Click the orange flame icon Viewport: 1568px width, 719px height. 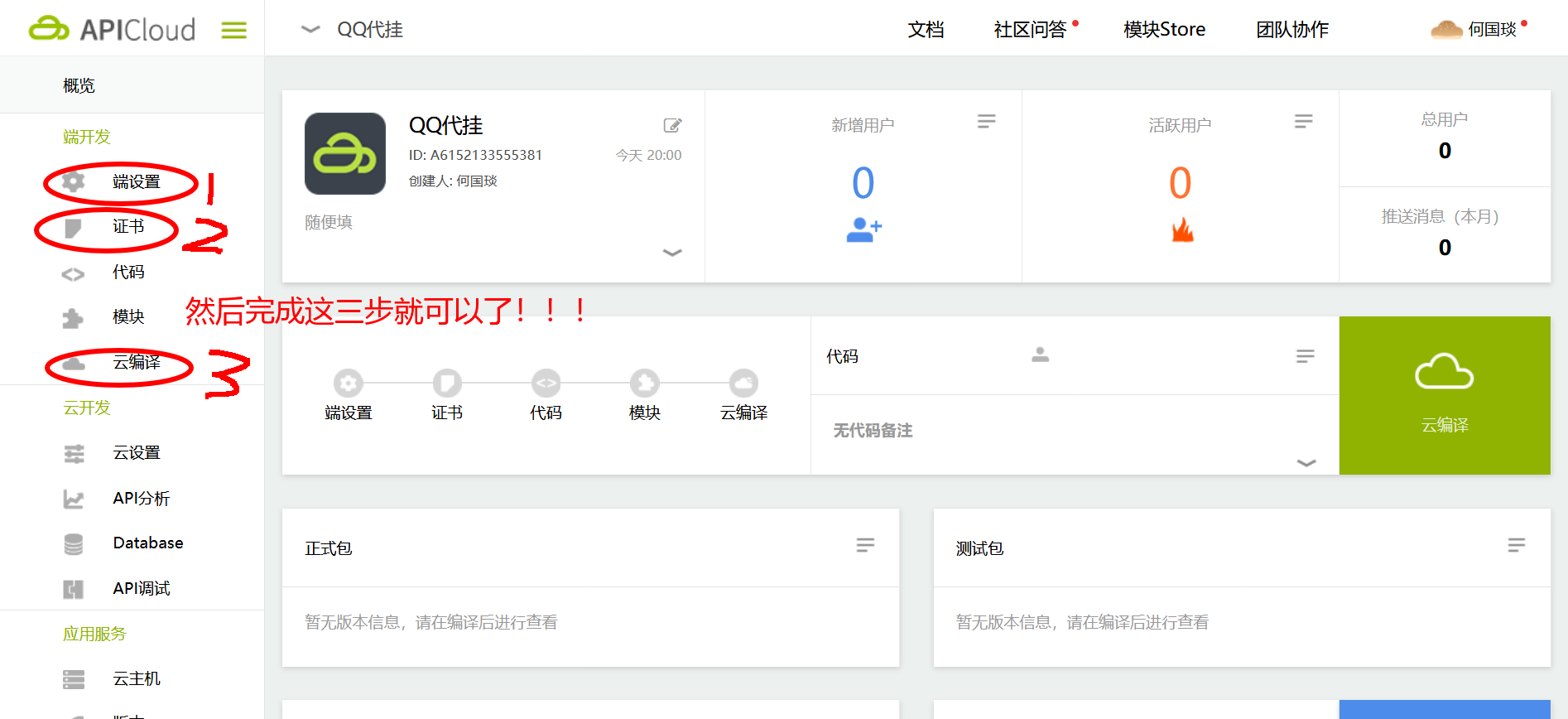[1182, 229]
